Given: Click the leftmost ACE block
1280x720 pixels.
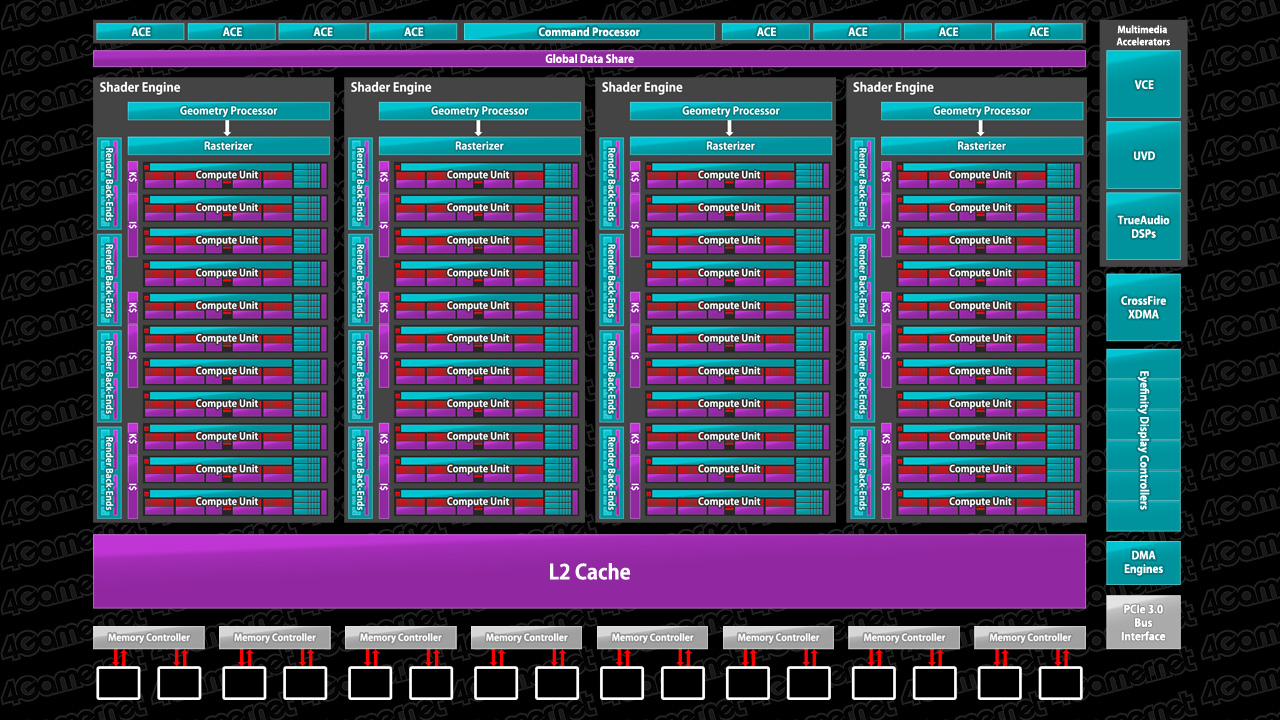Looking at the screenshot, I should point(141,32).
